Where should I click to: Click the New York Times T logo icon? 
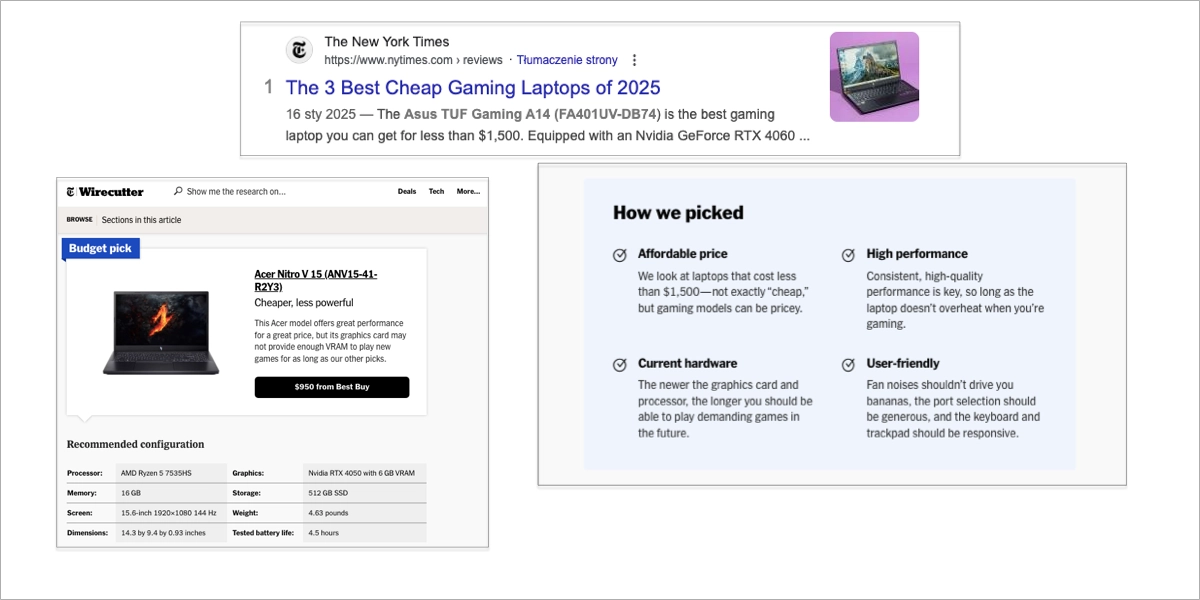point(299,49)
